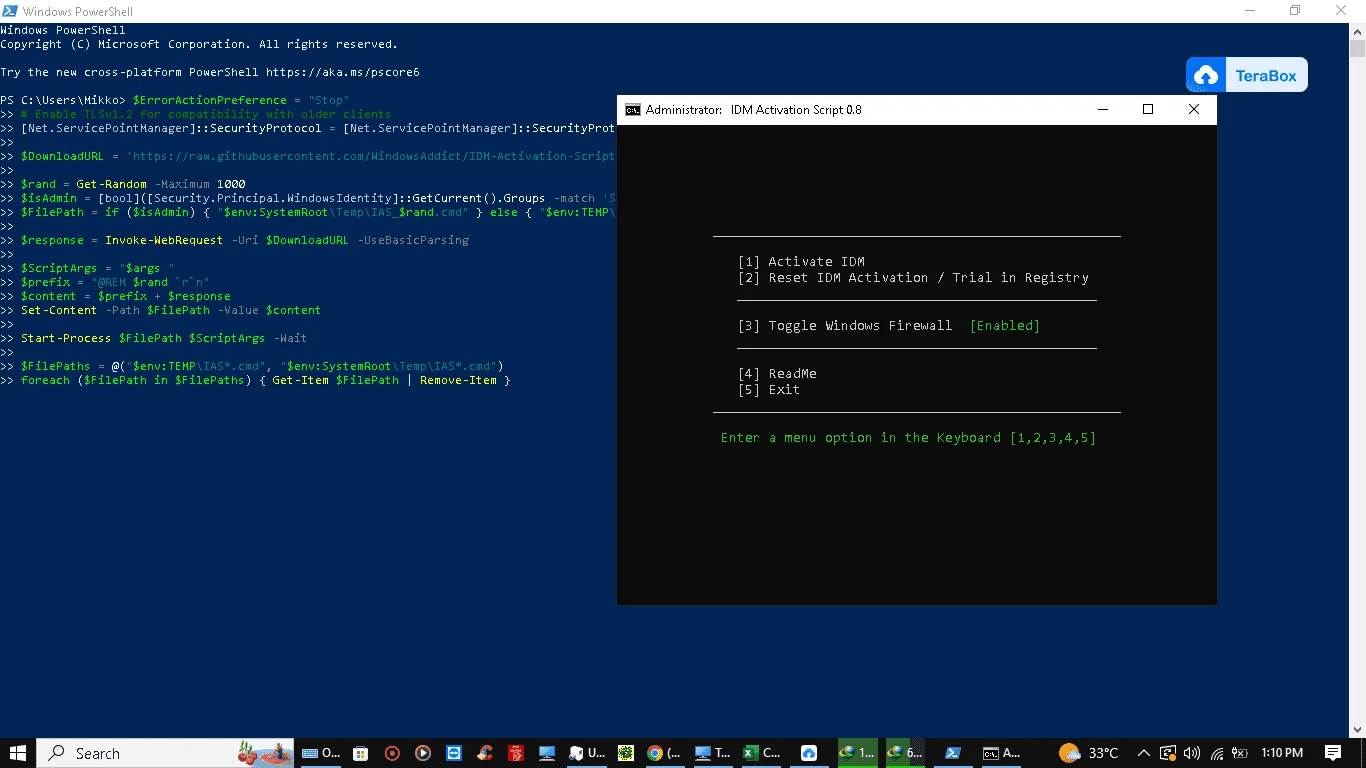The image size is (1366, 768).
Task: Click the '$response = Invoke-WebRequest' line
Action: click(245, 240)
